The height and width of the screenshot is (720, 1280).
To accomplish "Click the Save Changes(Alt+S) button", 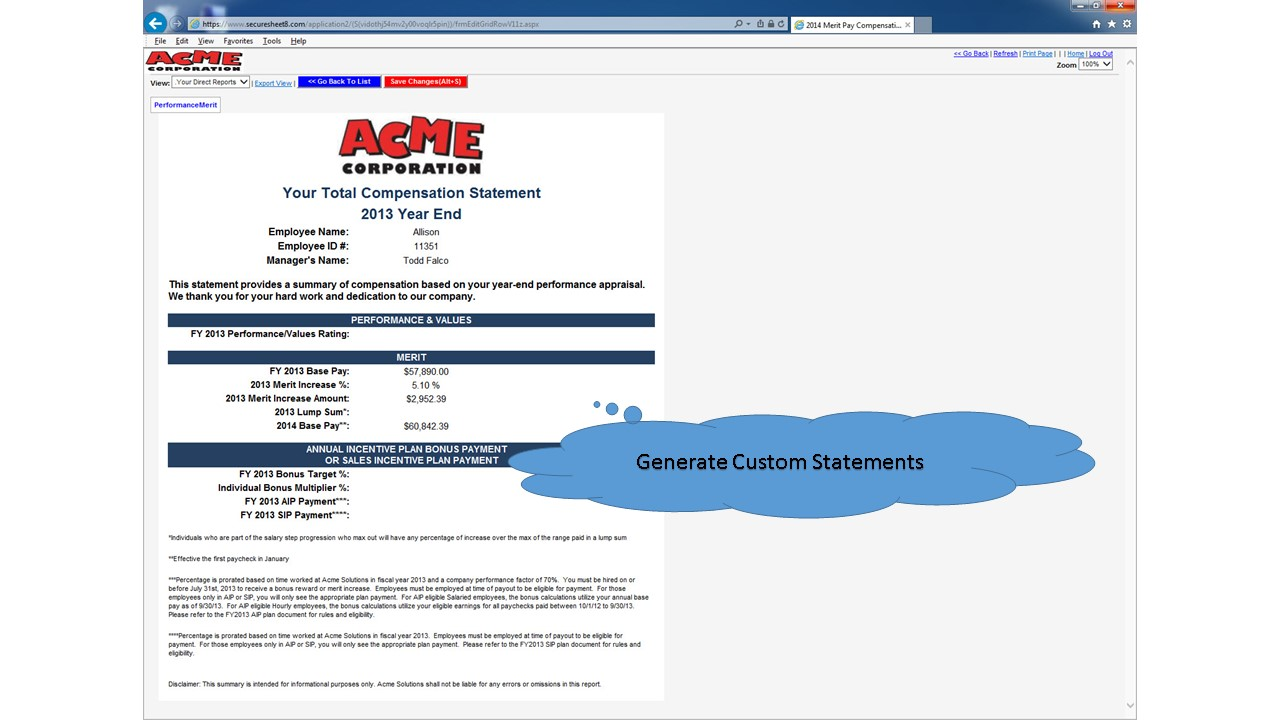I will click(x=426, y=82).
